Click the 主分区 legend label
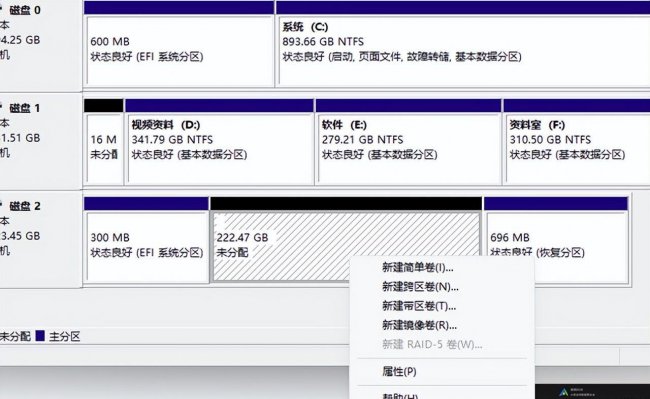 (65, 336)
